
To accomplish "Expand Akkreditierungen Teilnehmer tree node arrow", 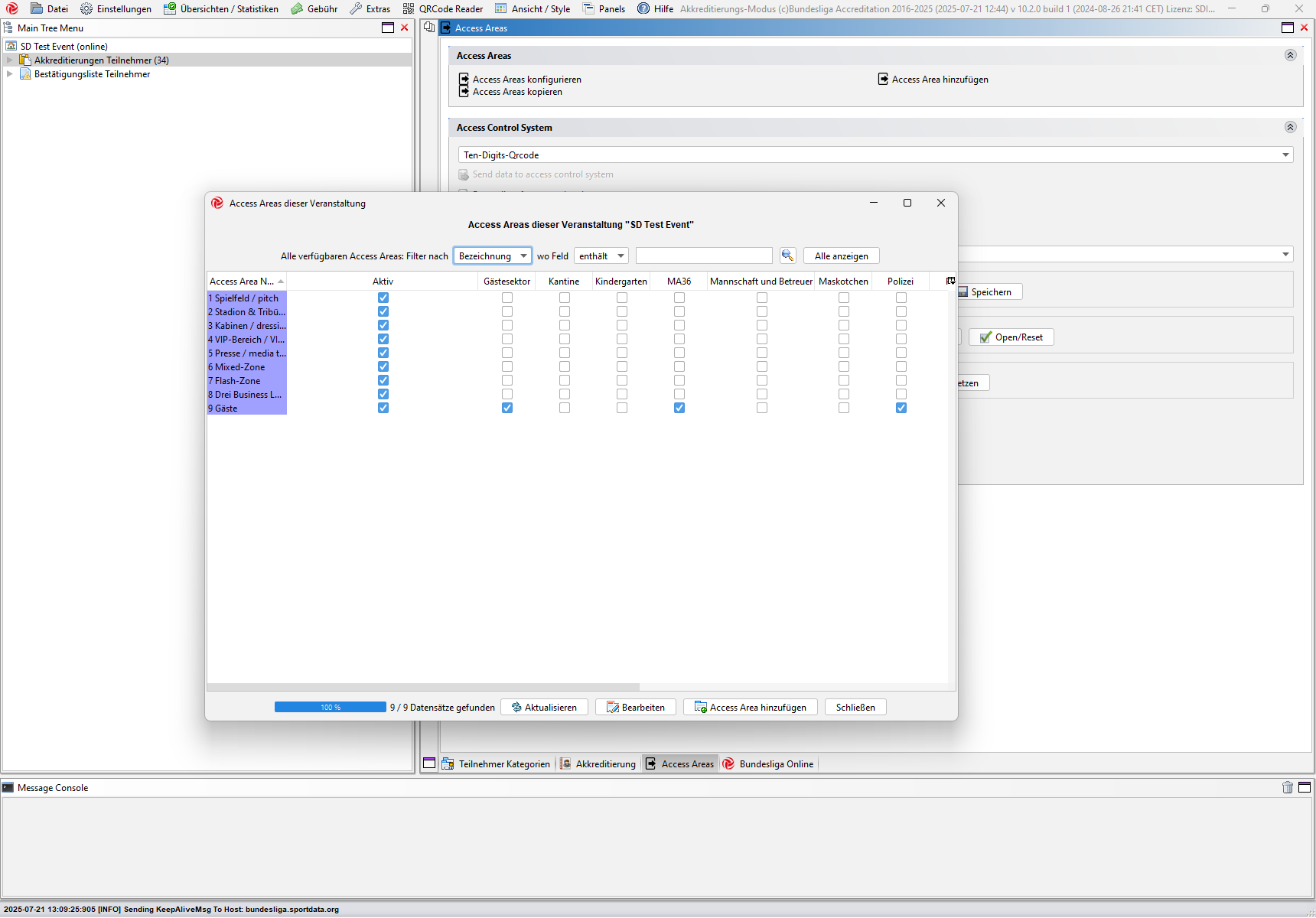I will pyautogui.click(x=9, y=60).
